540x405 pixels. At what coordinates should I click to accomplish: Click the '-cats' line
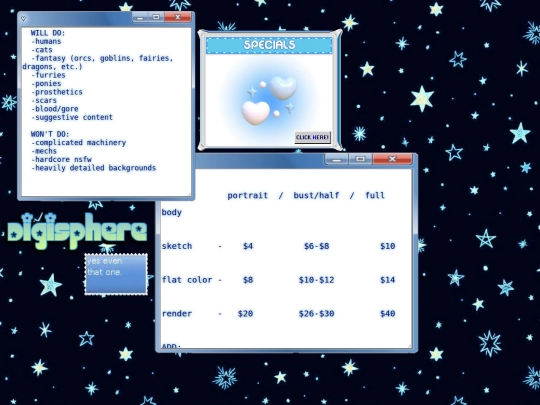pos(42,50)
